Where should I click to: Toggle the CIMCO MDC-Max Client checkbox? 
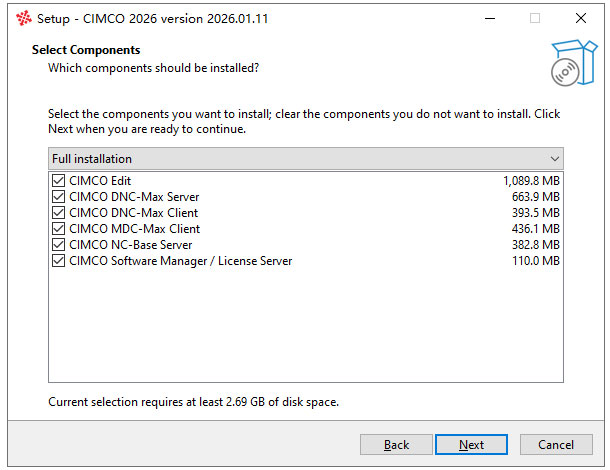(58, 228)
